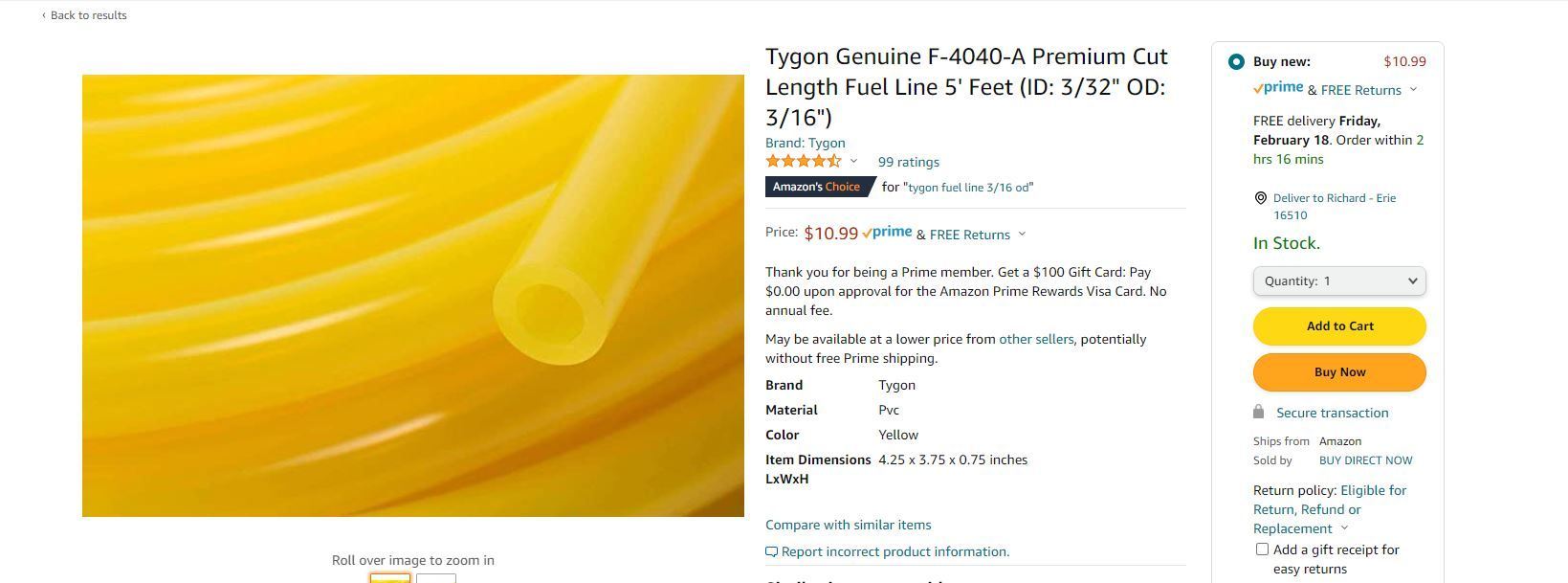This screenshot has width=1568, height=583.
Task: Open Compare with similar items
Action: click(x=848, y=525)
